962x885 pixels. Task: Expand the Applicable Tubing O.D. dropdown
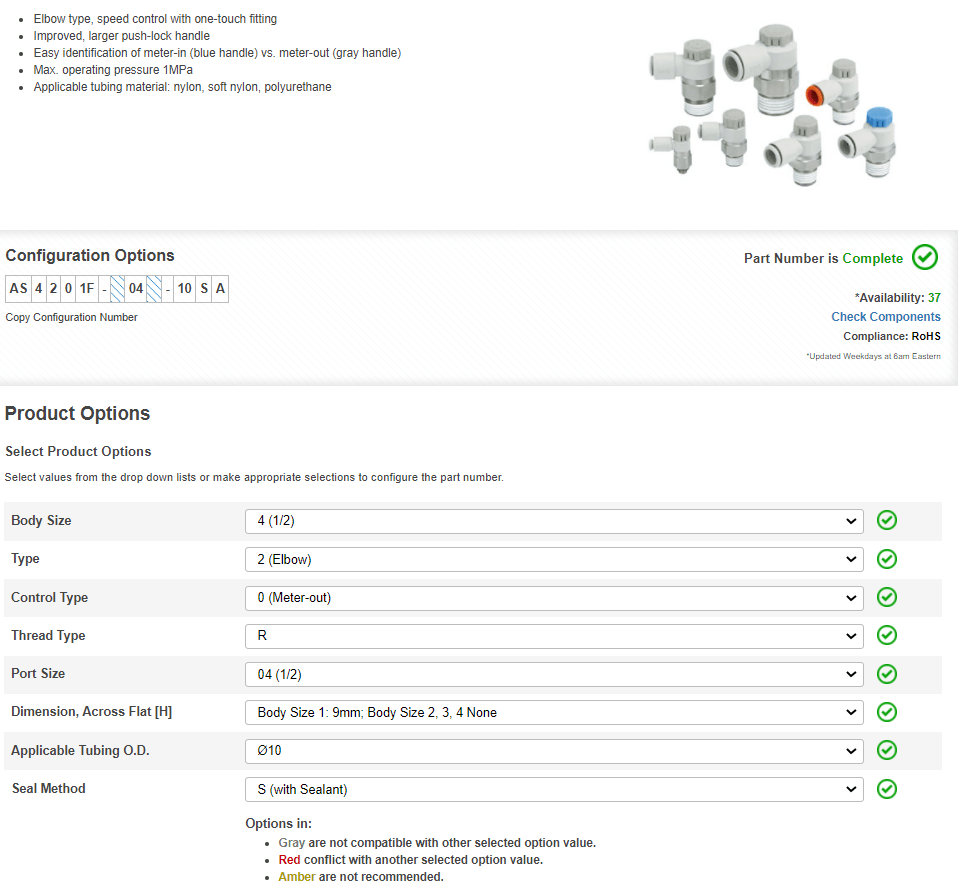pyautogui.click(x=553, y=751)
